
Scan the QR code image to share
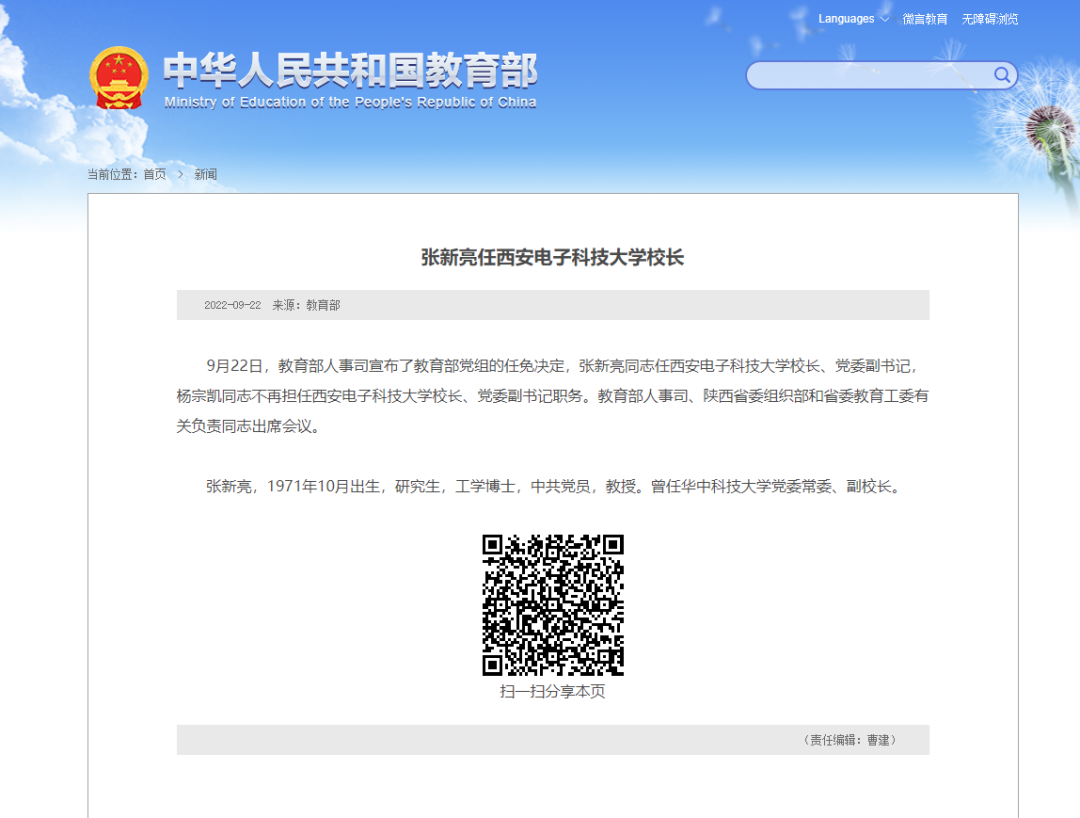tap(553, 605)
